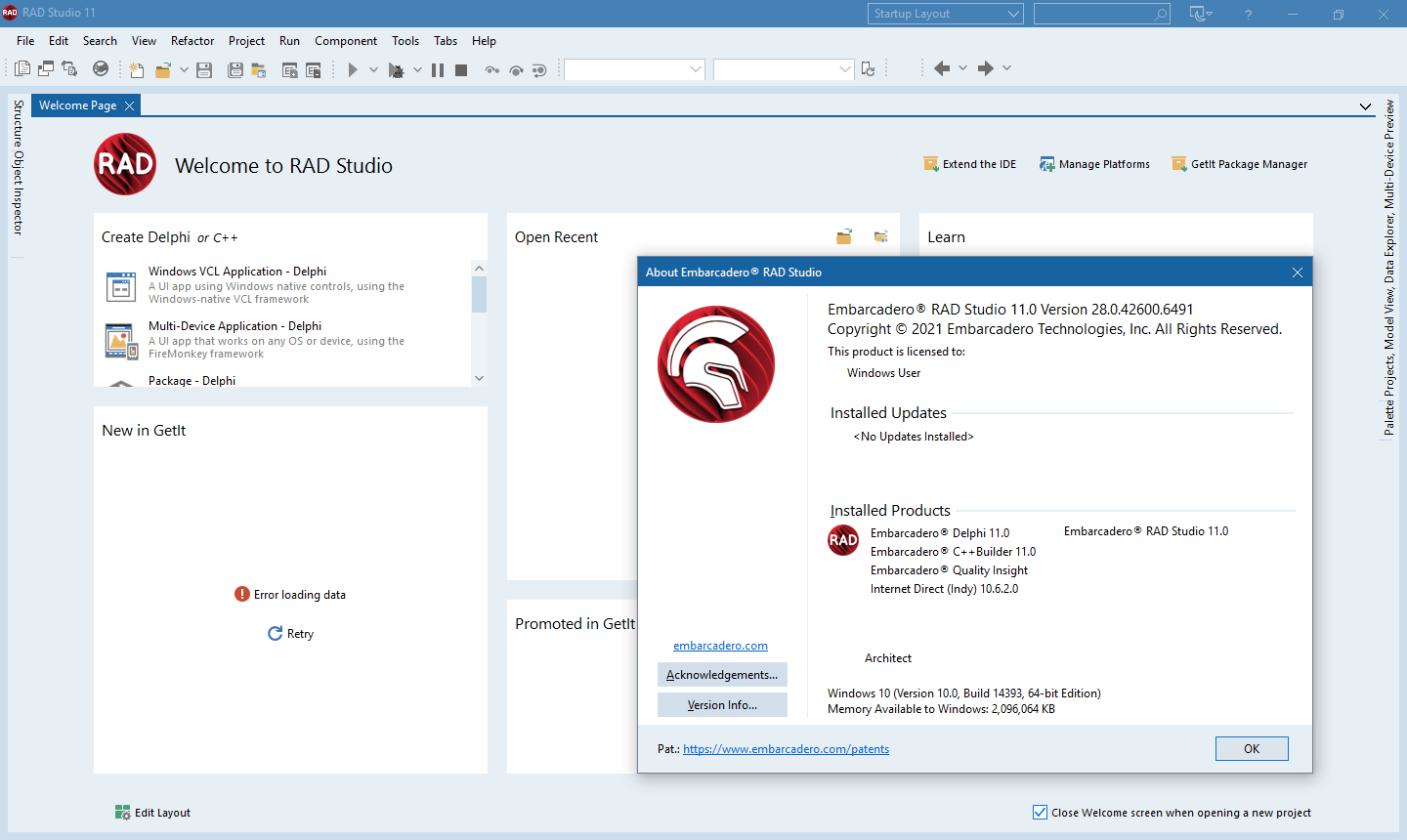Open the first empty toolbar combo box
The image size is (1407, 840).
[x=634, y=69]
